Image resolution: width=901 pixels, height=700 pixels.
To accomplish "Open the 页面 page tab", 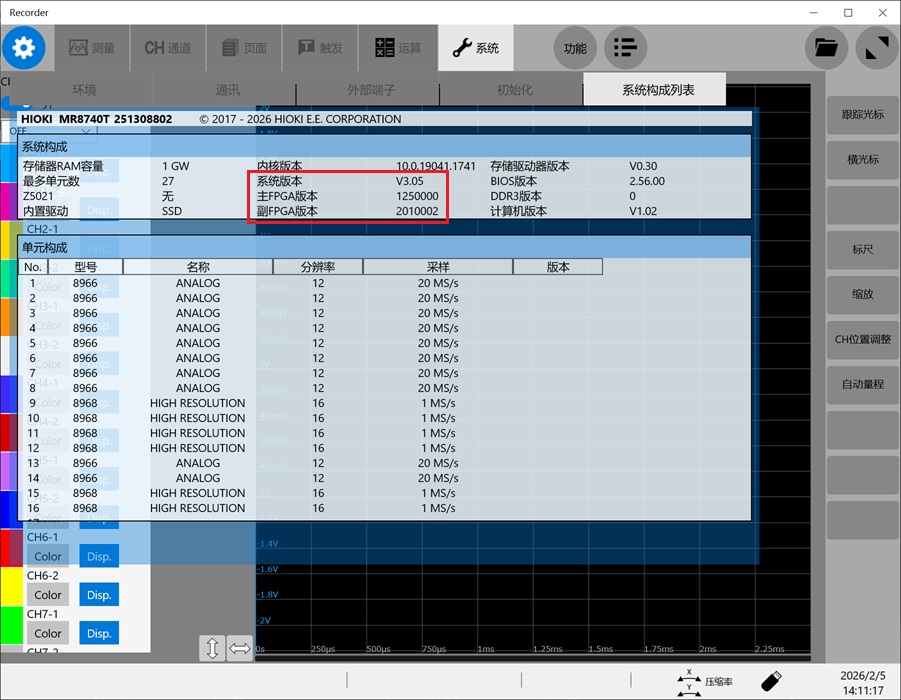I will [244, 48].
